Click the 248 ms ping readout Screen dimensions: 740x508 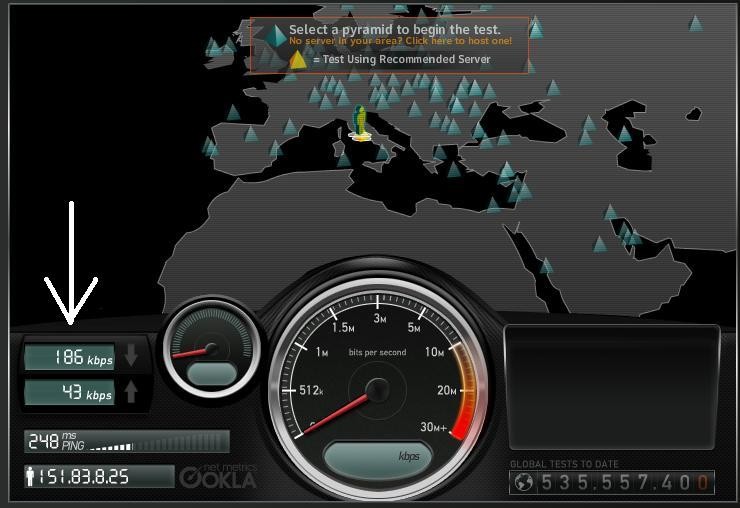(56, 441)
